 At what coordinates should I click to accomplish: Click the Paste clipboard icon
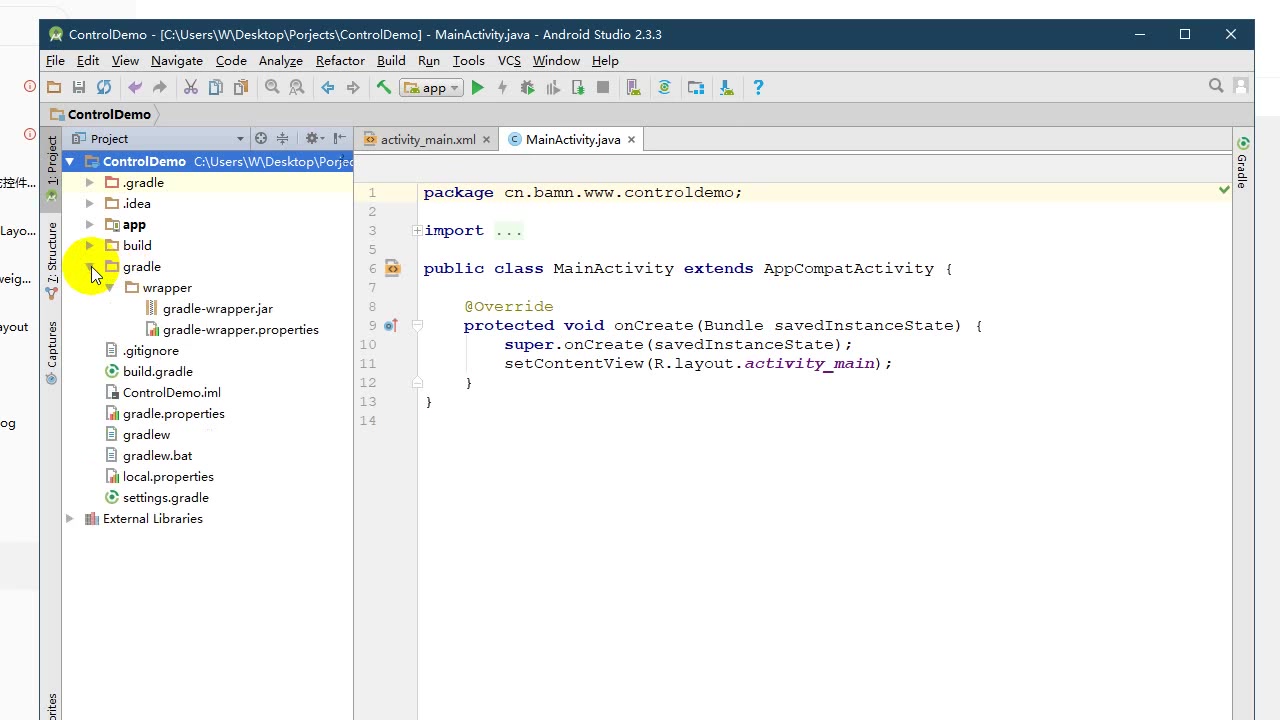(241, 88)
